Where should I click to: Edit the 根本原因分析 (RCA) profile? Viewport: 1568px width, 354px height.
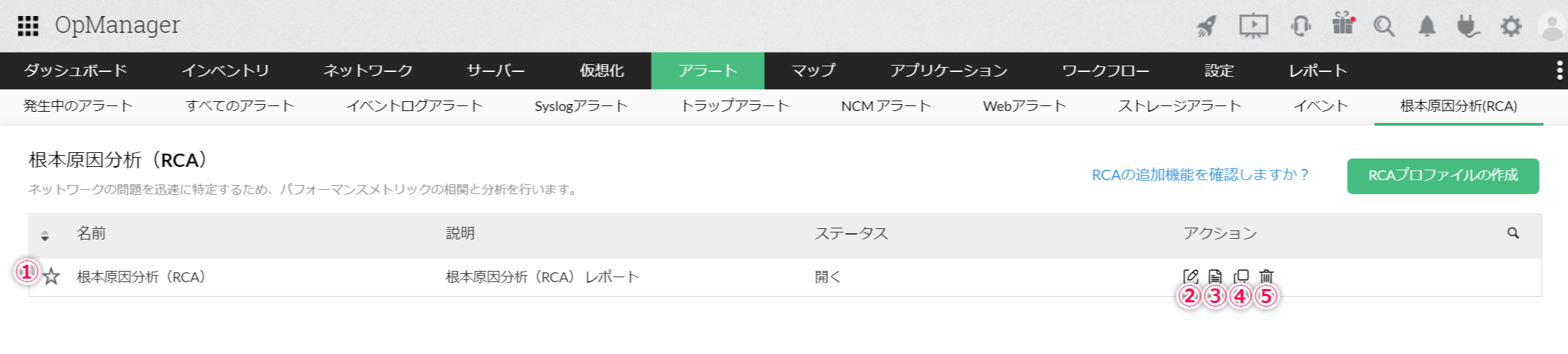pyautogui.click(x=1191, y=276)
